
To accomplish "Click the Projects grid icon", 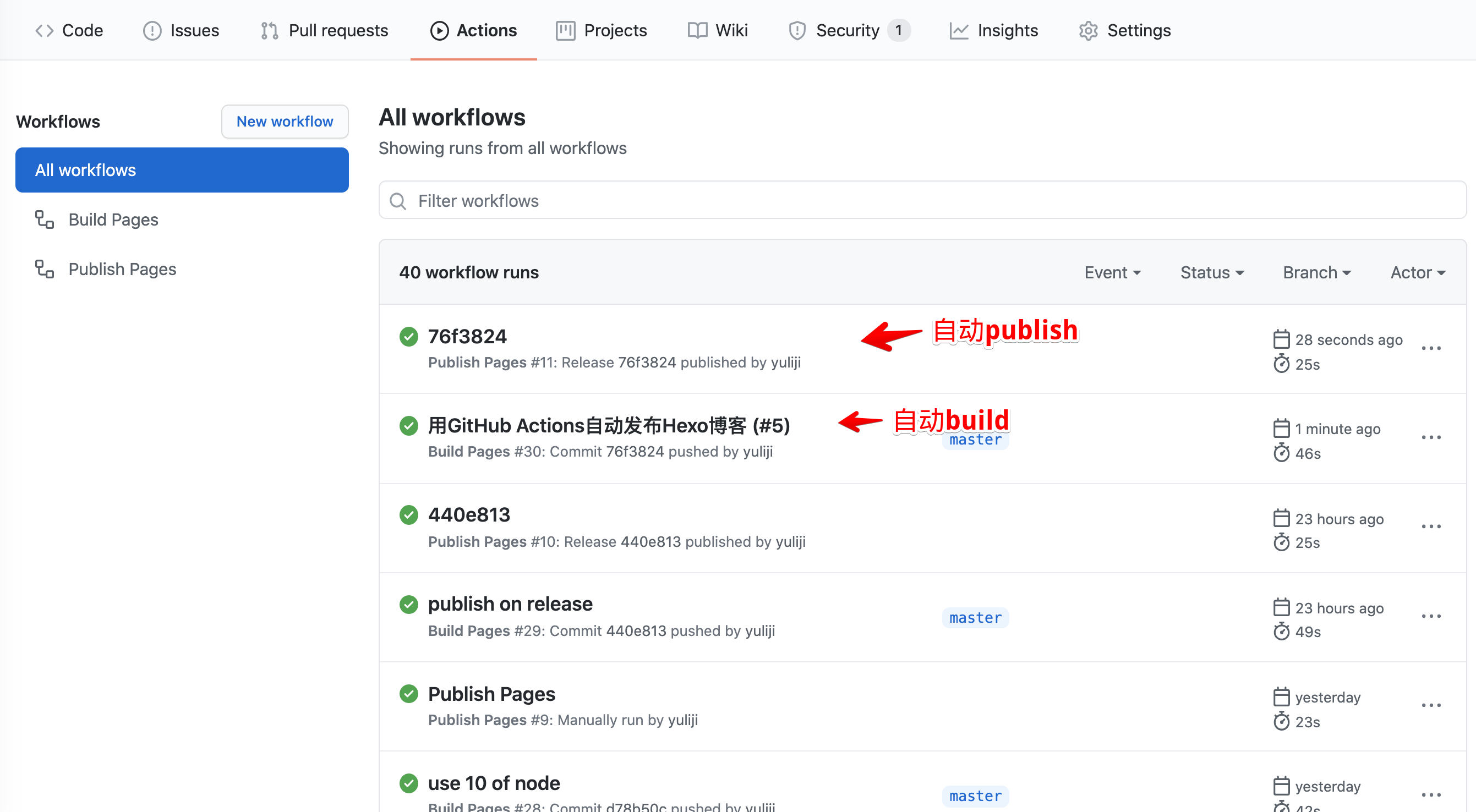I will pos(563,30).
